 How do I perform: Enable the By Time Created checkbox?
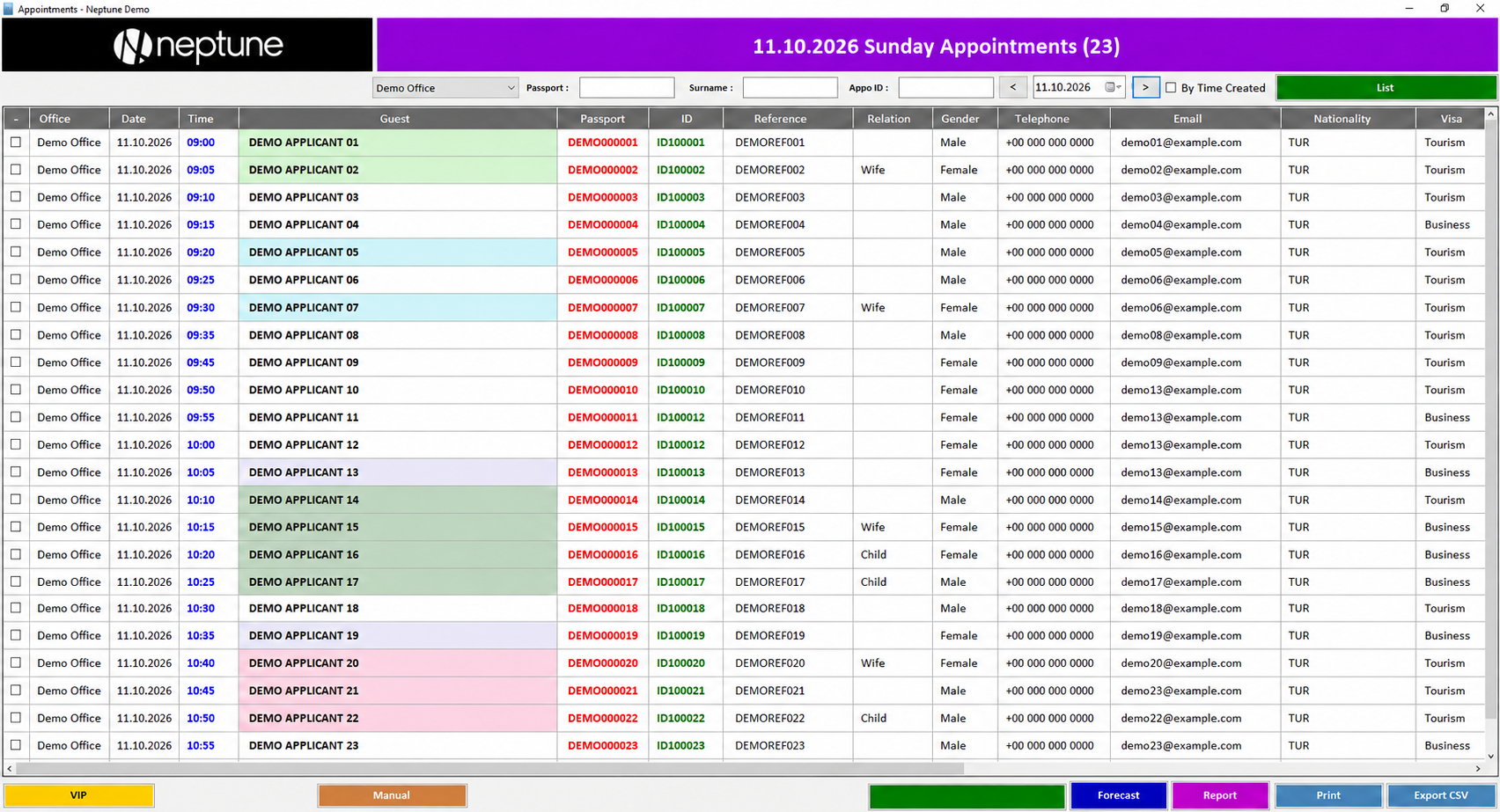[x=1171, y=87]
